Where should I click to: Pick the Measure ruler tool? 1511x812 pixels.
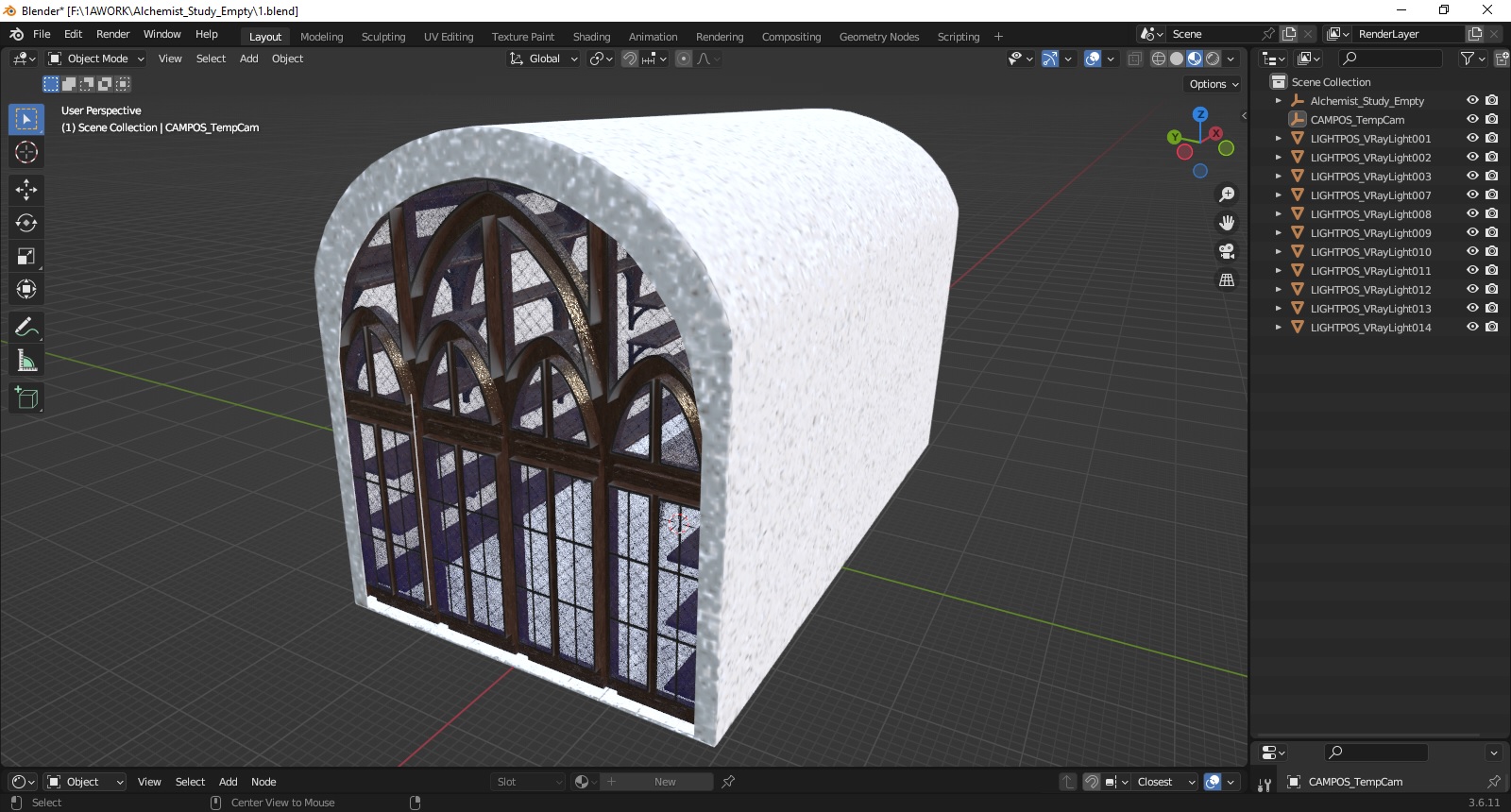point(26,361)
